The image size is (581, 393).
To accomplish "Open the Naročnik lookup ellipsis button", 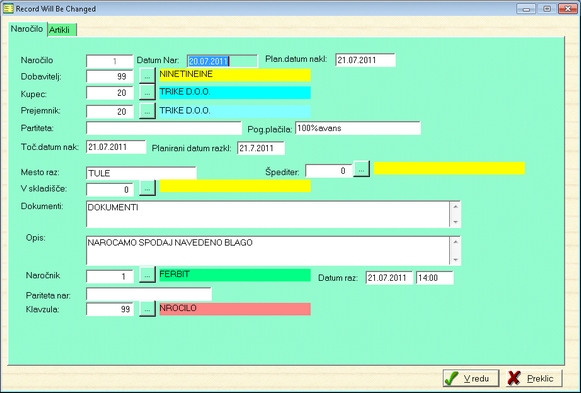I will 147,275.
